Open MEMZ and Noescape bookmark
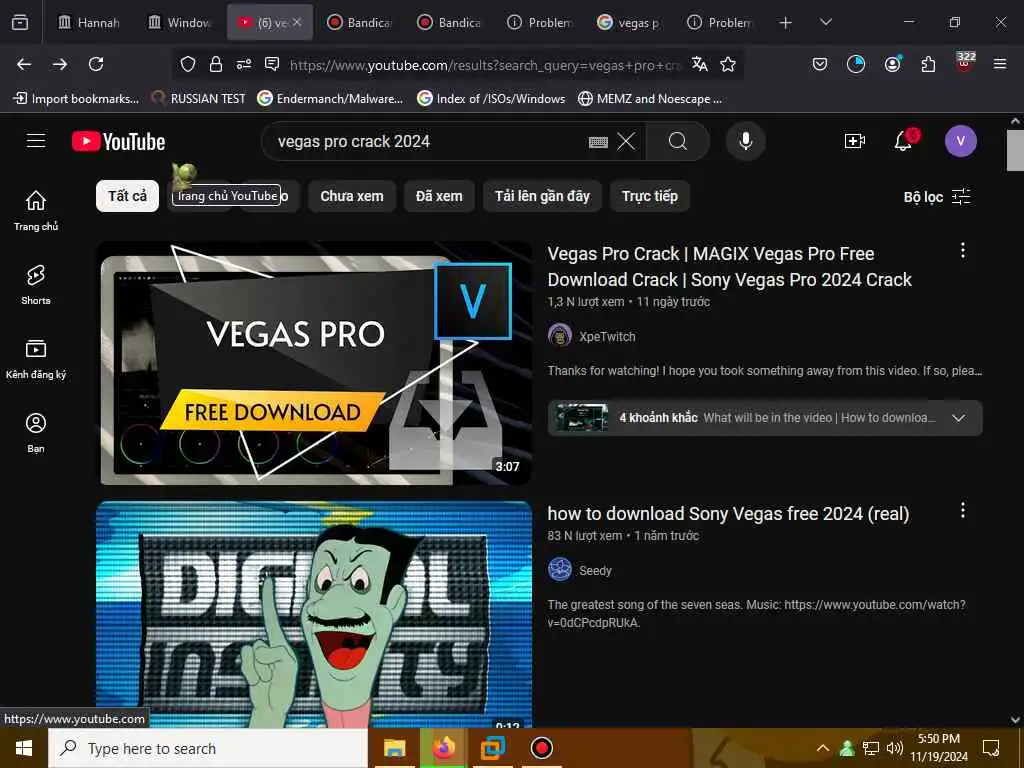1024x768 pixels. tap(650, 99)
